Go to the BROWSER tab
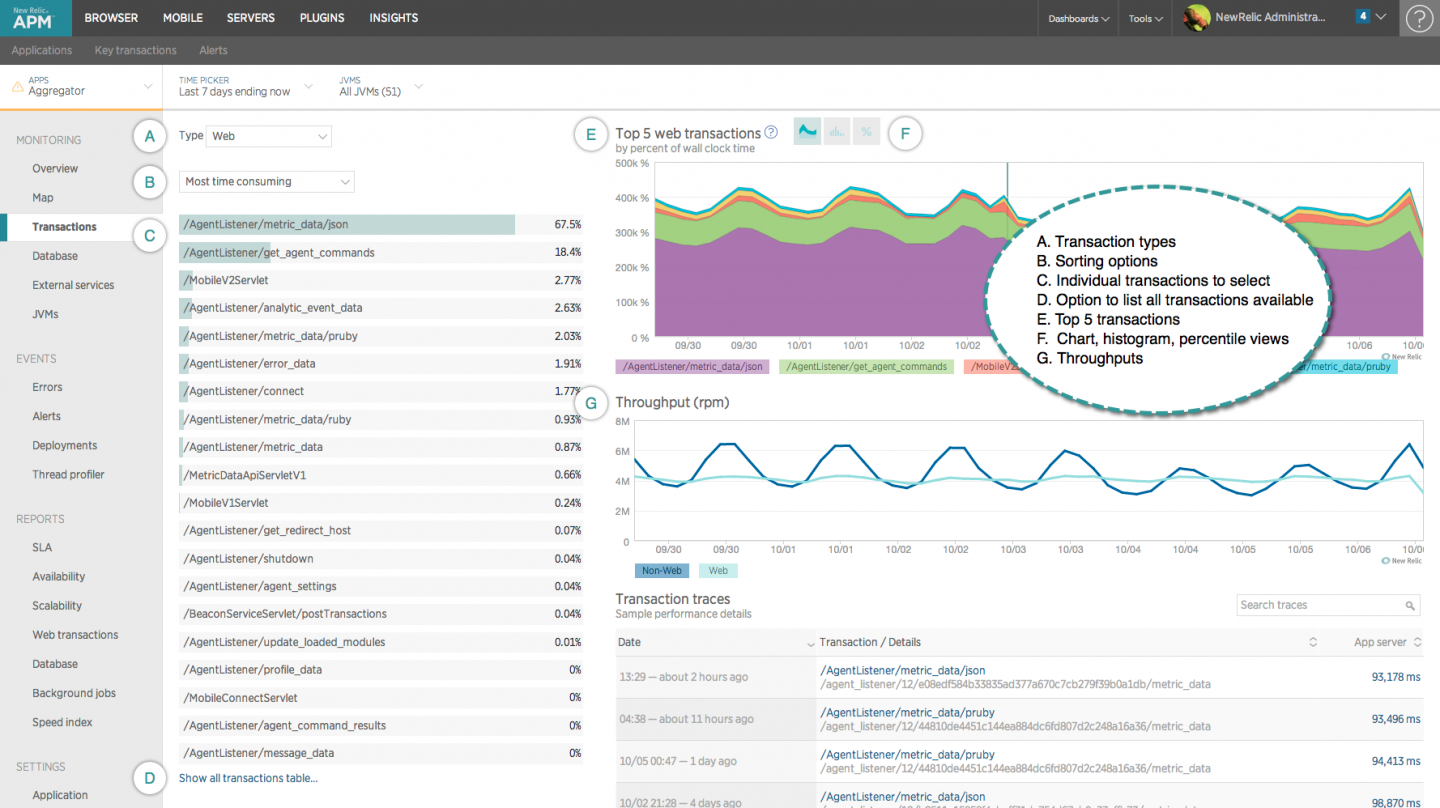The image size is (1440, 808). tap(111, 18)
